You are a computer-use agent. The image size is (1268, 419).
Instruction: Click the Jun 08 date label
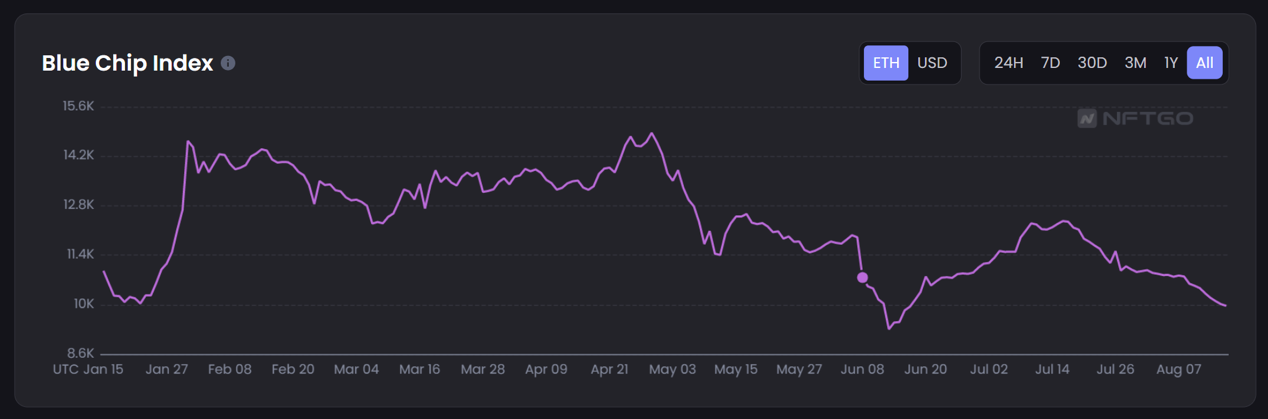coord(862,369)
